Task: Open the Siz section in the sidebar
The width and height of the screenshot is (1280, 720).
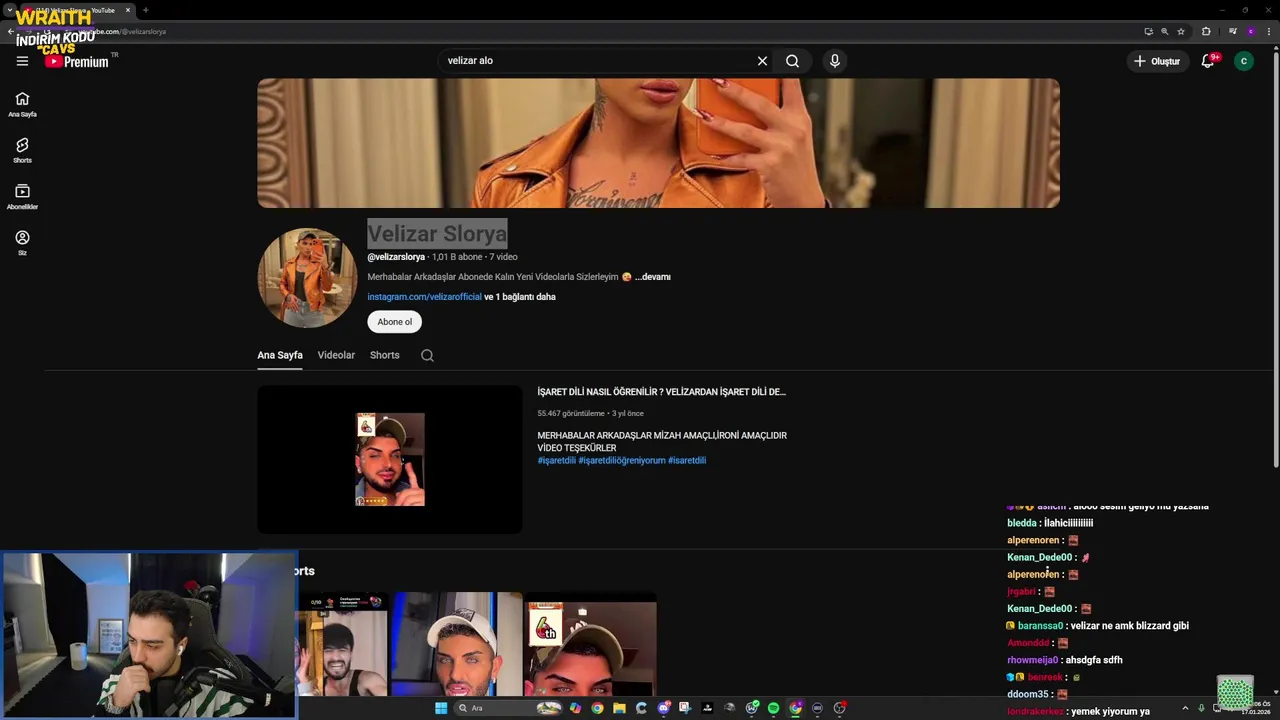Action: (22, 243)
